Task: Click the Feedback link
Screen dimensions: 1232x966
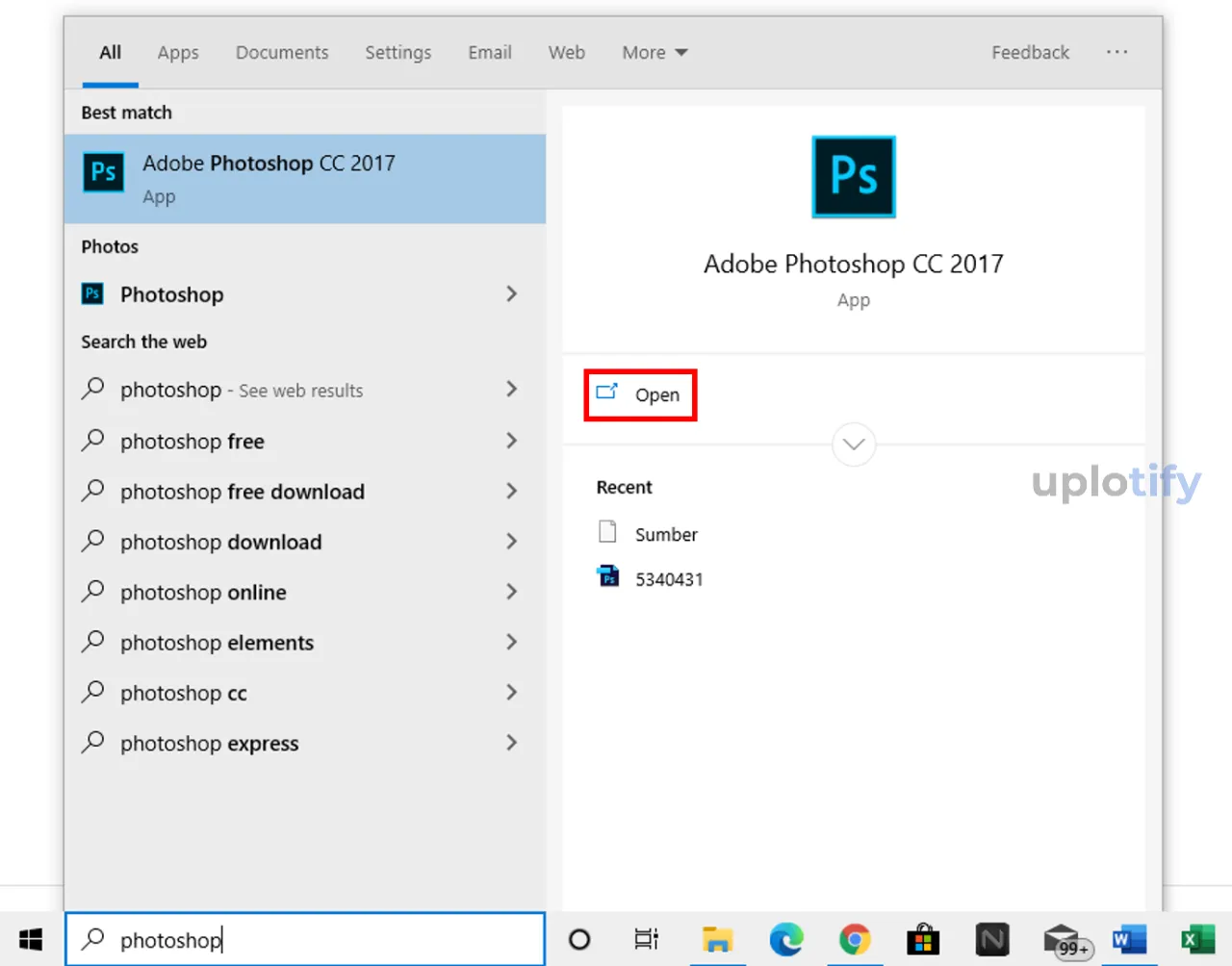Action: (x=1030, y=52)
